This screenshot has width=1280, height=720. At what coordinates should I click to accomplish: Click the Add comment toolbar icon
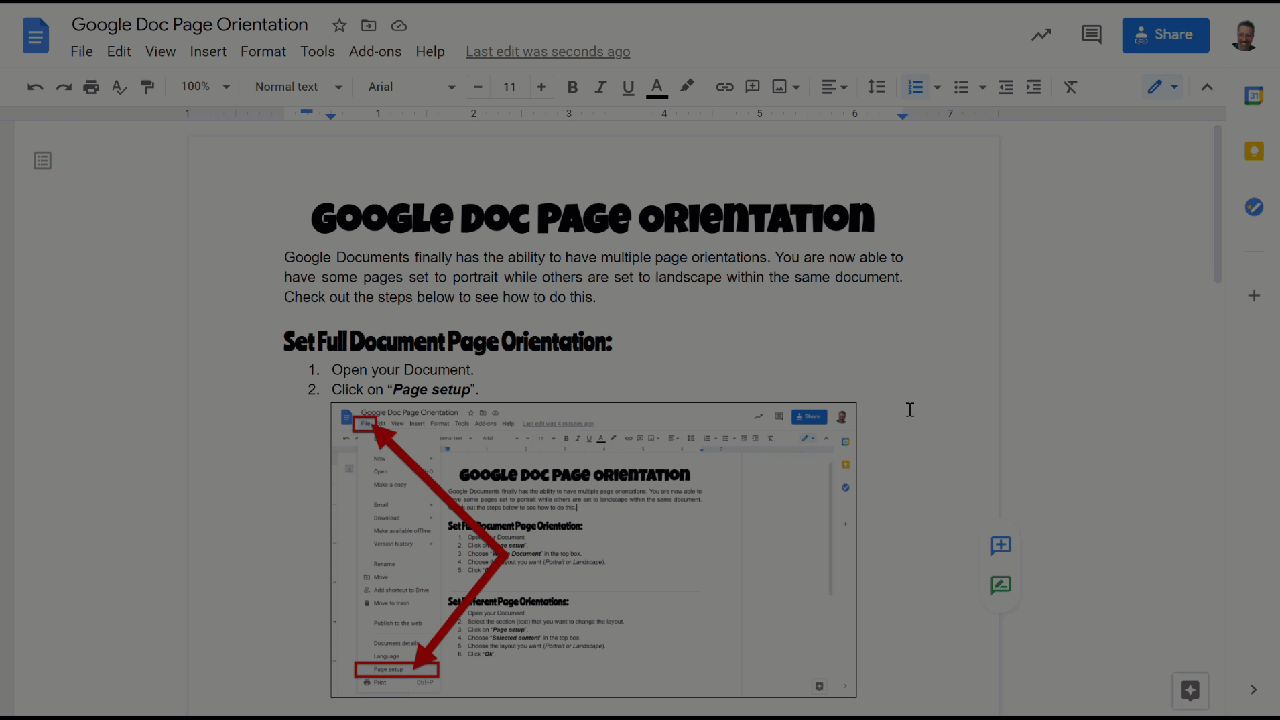(x=752, y=87)
